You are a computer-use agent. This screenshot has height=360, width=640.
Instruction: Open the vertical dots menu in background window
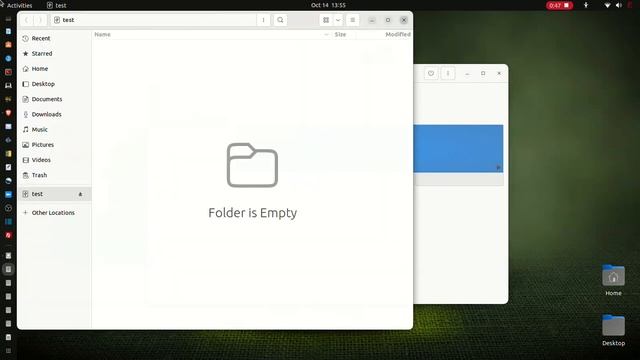[x=448, y=73]
